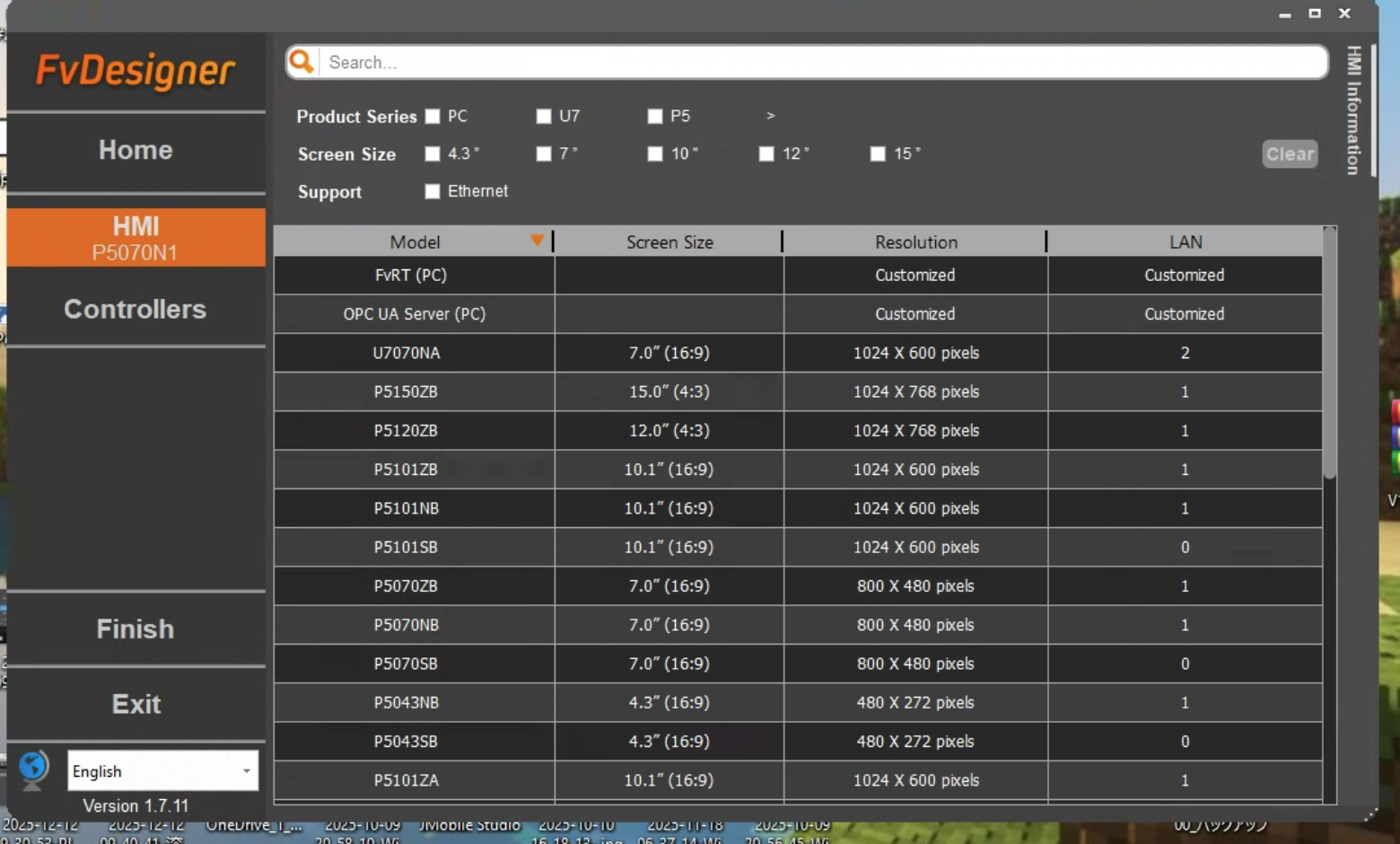
Task: Click the orange Model sort arrow
Action: click(537, 241)
